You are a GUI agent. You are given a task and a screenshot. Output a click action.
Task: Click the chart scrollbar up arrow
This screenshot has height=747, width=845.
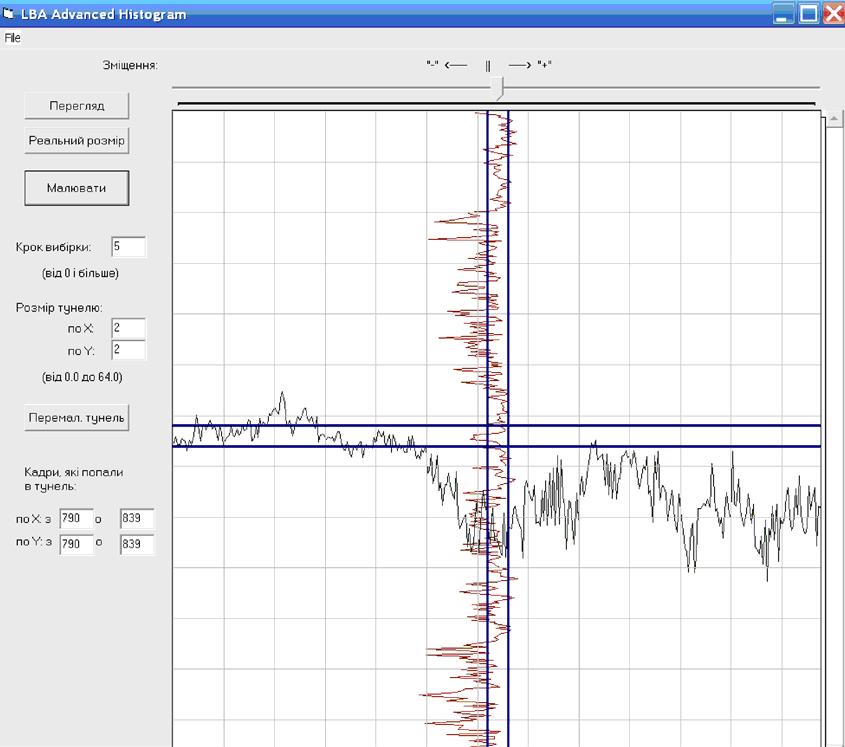click(832, 119)
